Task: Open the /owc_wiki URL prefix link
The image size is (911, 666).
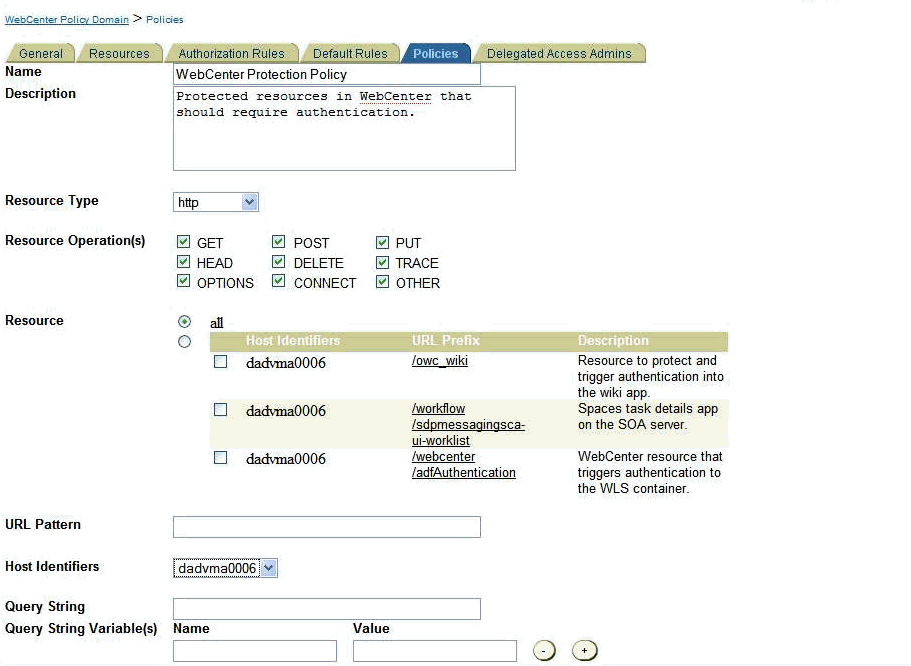Action: [x=440, y=360]
